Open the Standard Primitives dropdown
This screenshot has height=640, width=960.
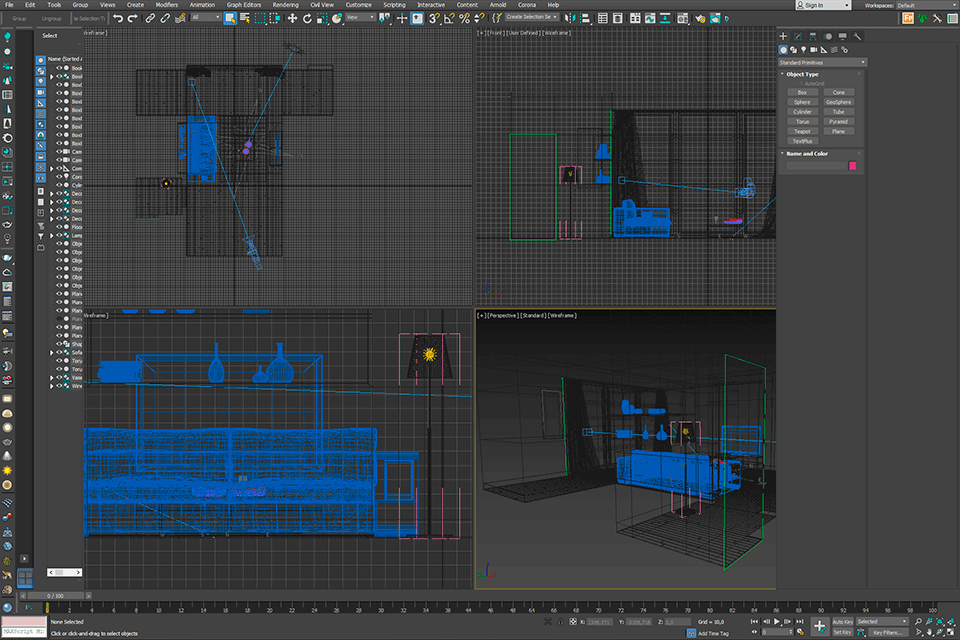822,62
